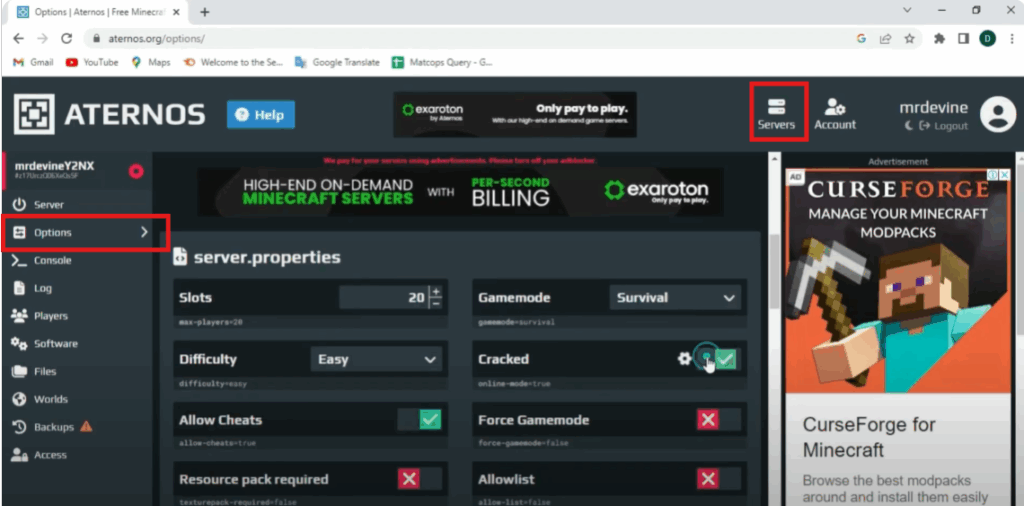
Task: Click the server.properties file icon
Action: coord(179,257)
